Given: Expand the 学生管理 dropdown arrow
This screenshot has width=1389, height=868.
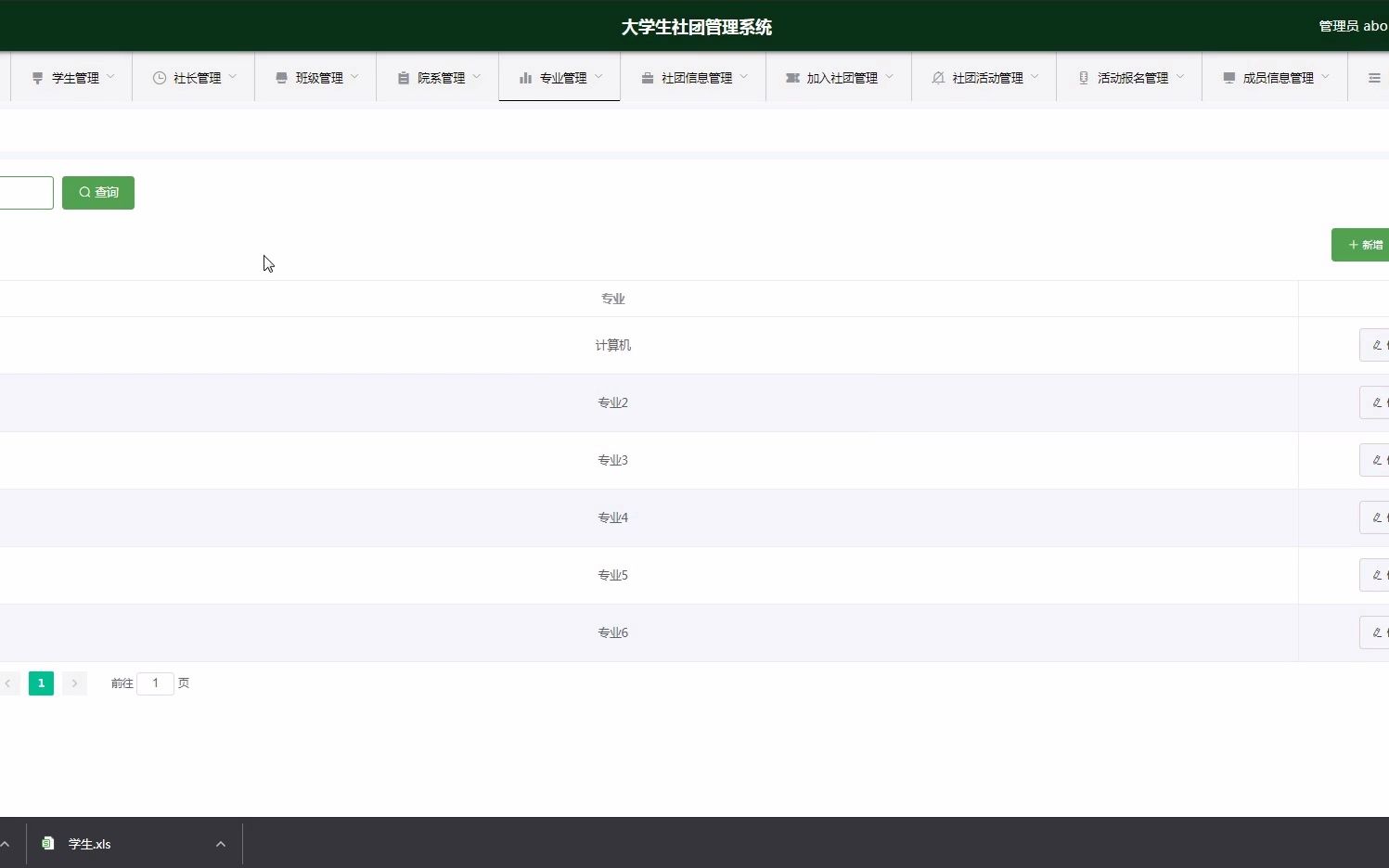Looking at the screenshot, I should (110, 76).
